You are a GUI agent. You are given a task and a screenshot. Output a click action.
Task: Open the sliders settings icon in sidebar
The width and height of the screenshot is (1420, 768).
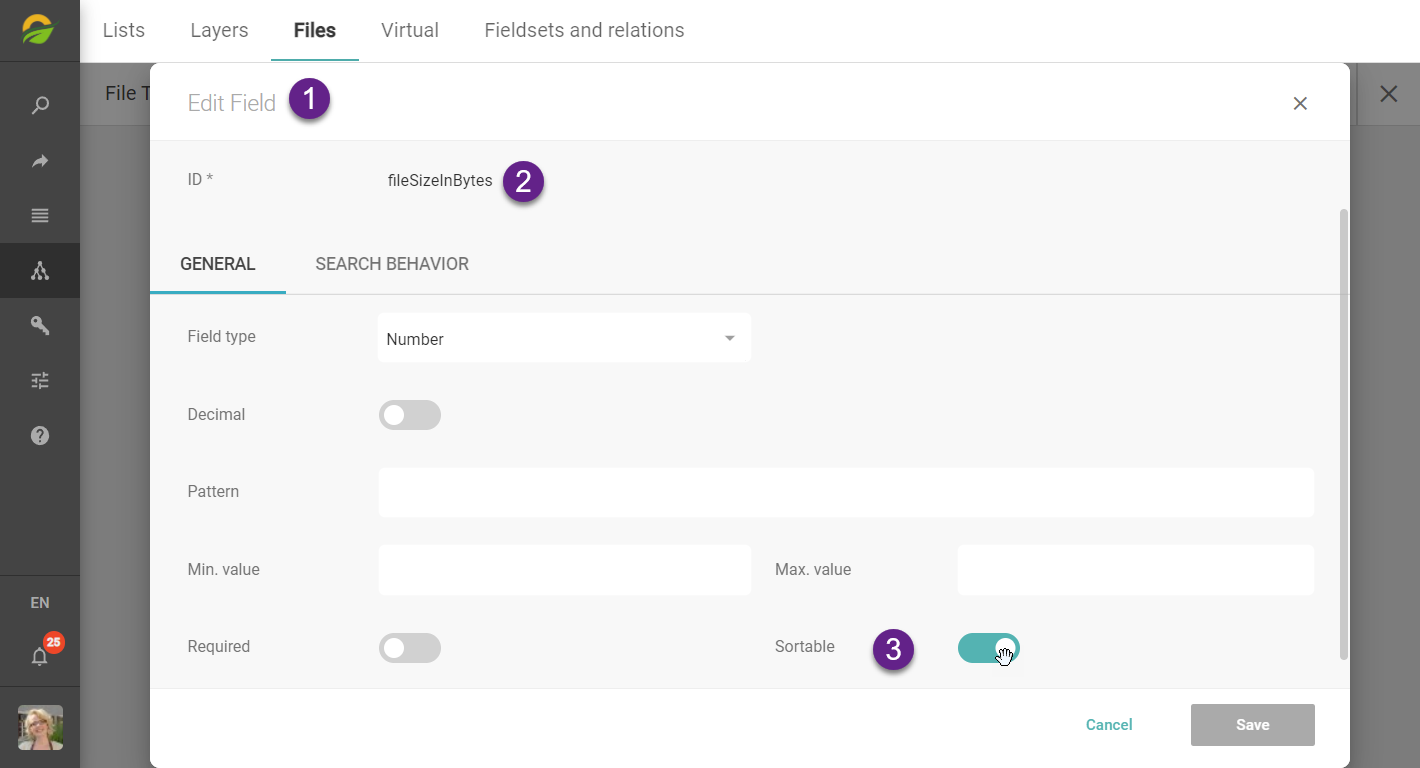click(x=40, y=381)
